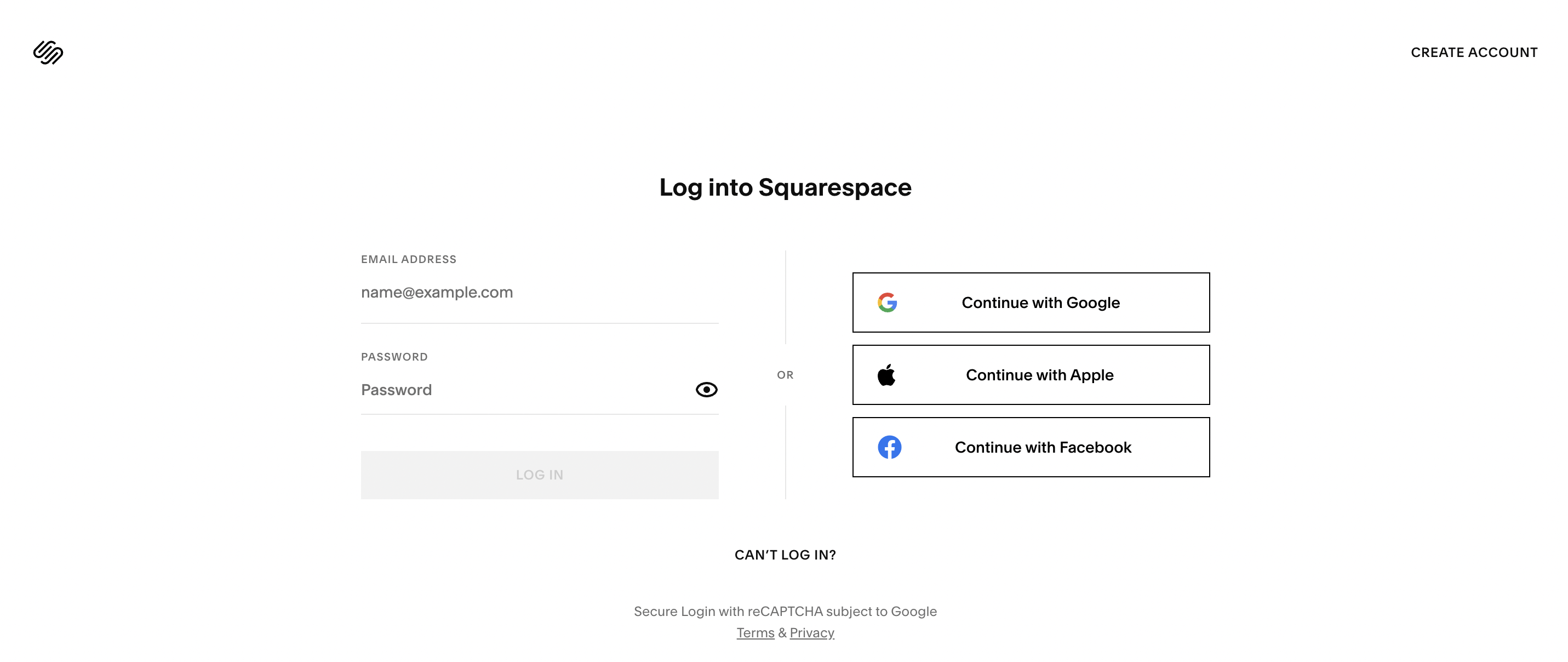1568x662 pixels.
Task: Click the "OR" divider text
Action: coord(785,375)
